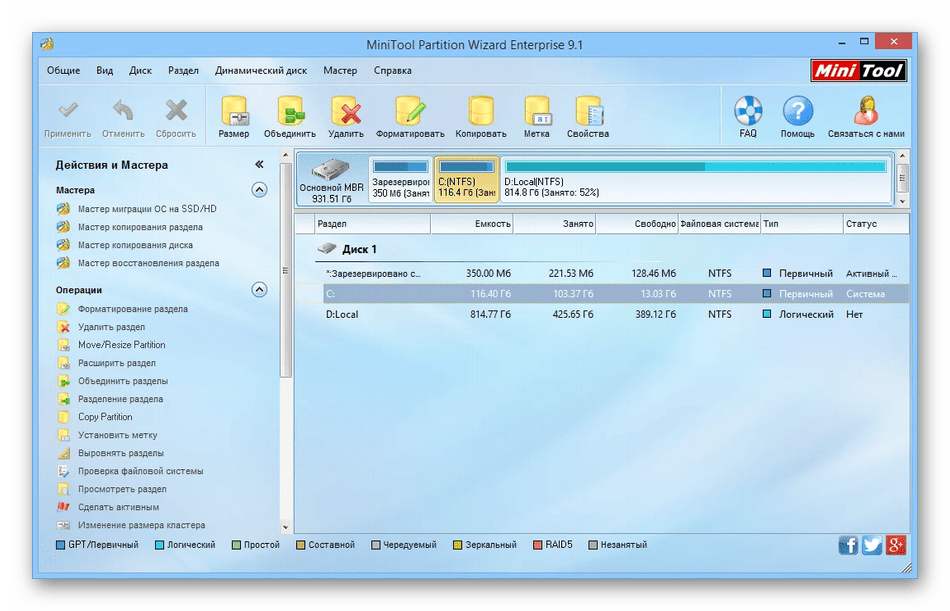Open the Facebook social icon
Screen dimensions: 950x611
tap(848, 545)
